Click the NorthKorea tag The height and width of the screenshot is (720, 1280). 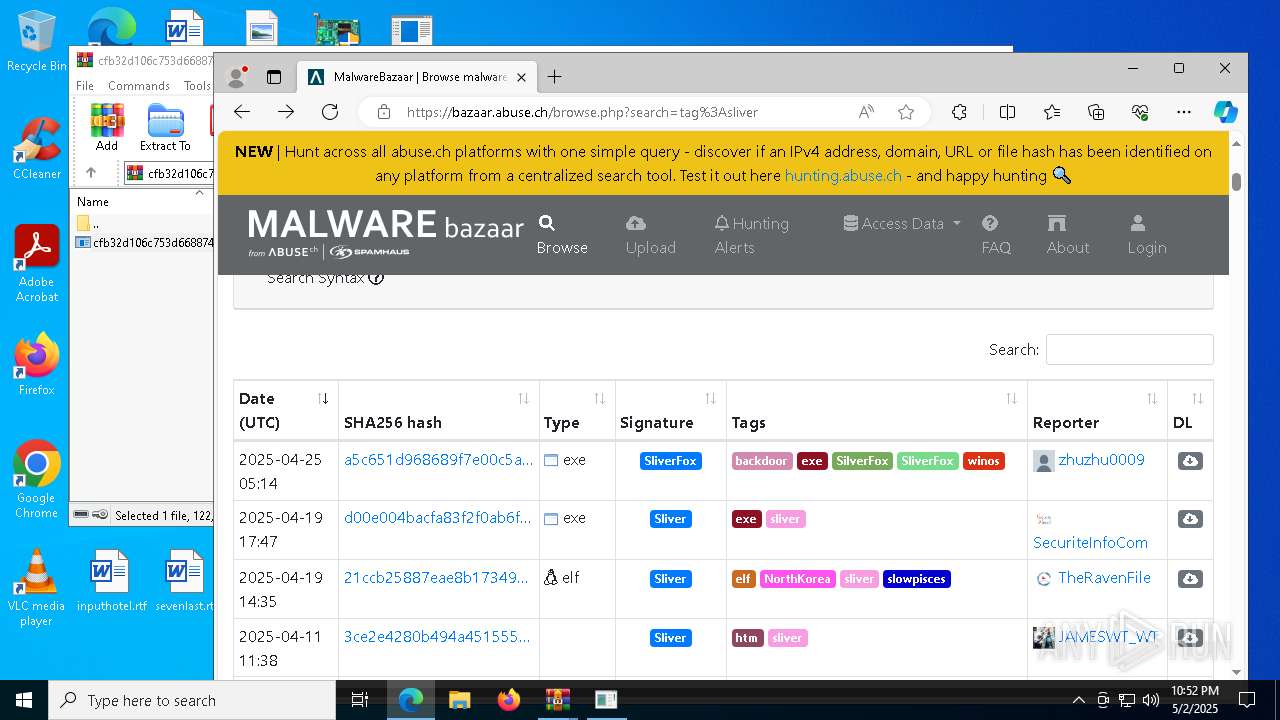point(797,579)
